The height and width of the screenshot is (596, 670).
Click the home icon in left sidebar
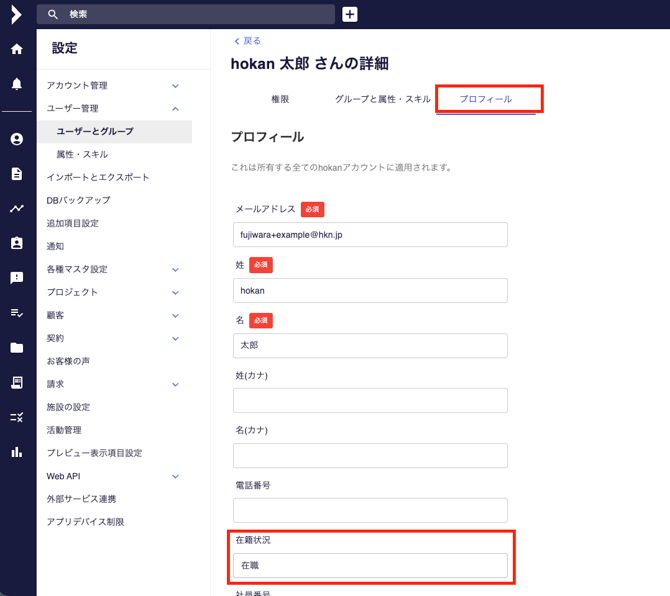click(x=16, y=49)
